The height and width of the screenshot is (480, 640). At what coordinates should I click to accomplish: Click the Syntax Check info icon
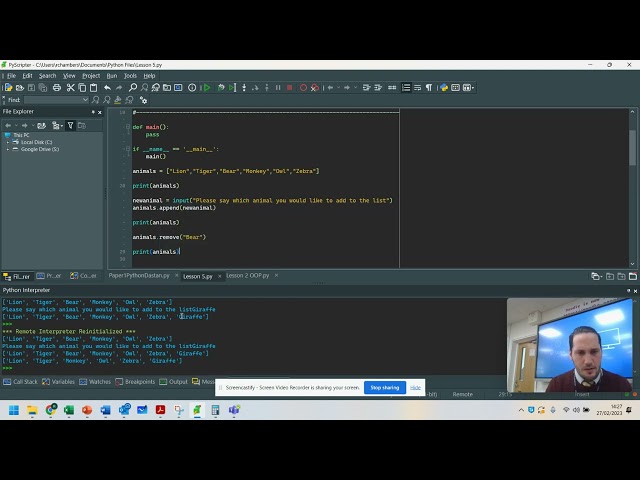[192, 88]
